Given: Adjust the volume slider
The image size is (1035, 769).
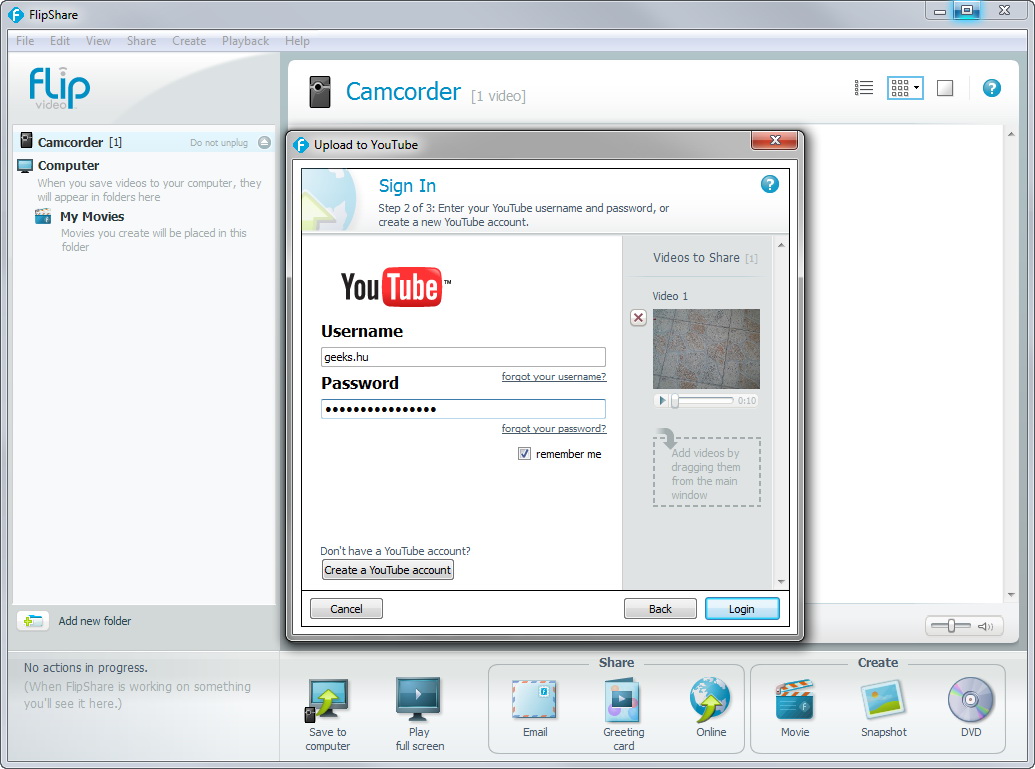Looking at the screenshot, I should pos(952,626).
